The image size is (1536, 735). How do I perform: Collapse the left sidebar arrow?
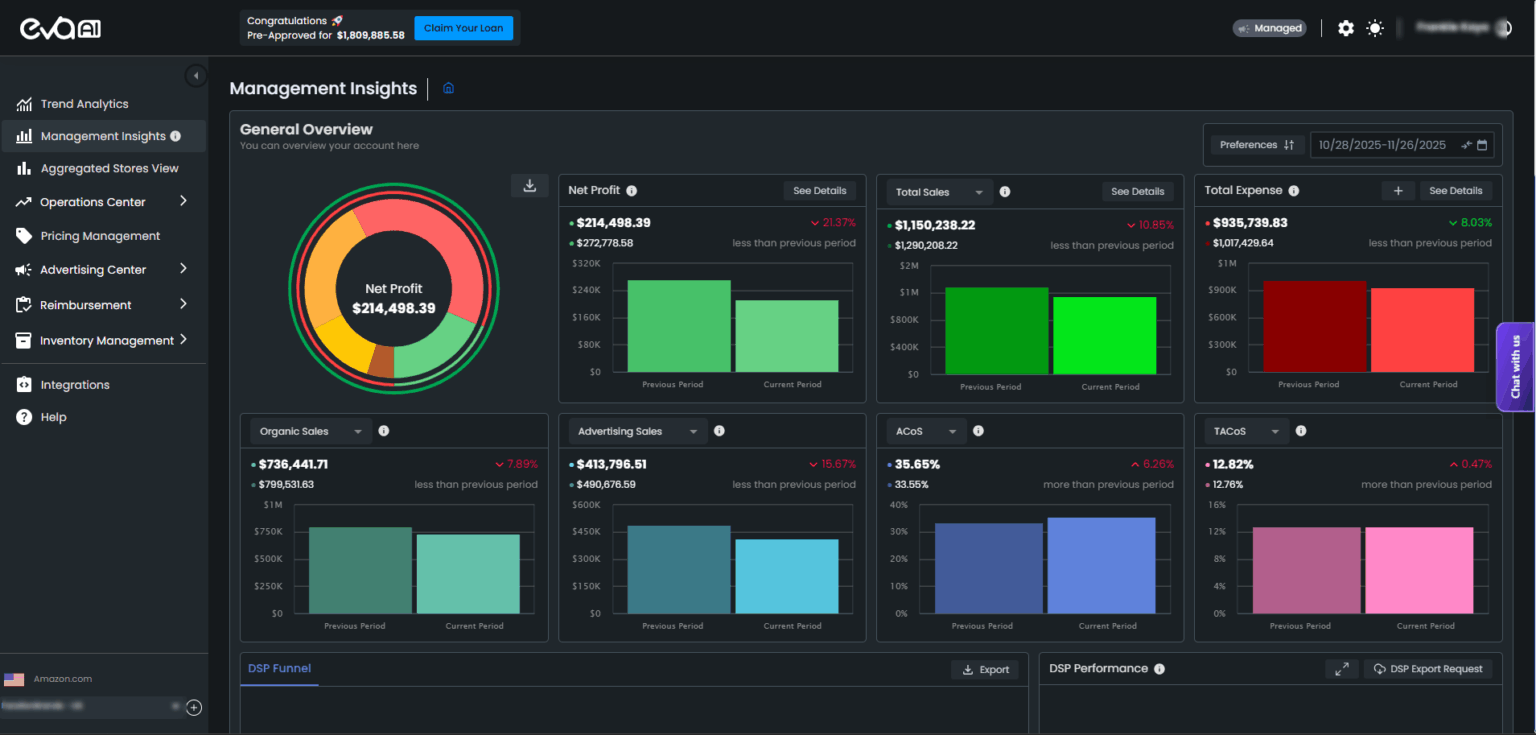click(196, 76)
